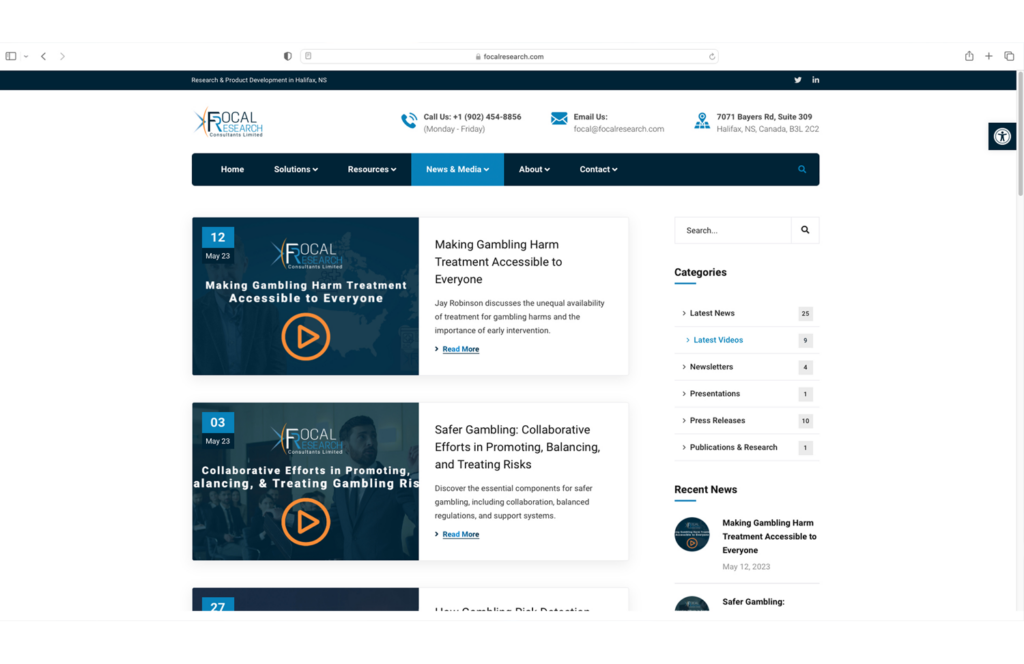Reload the page with the refresh icon

712,57
